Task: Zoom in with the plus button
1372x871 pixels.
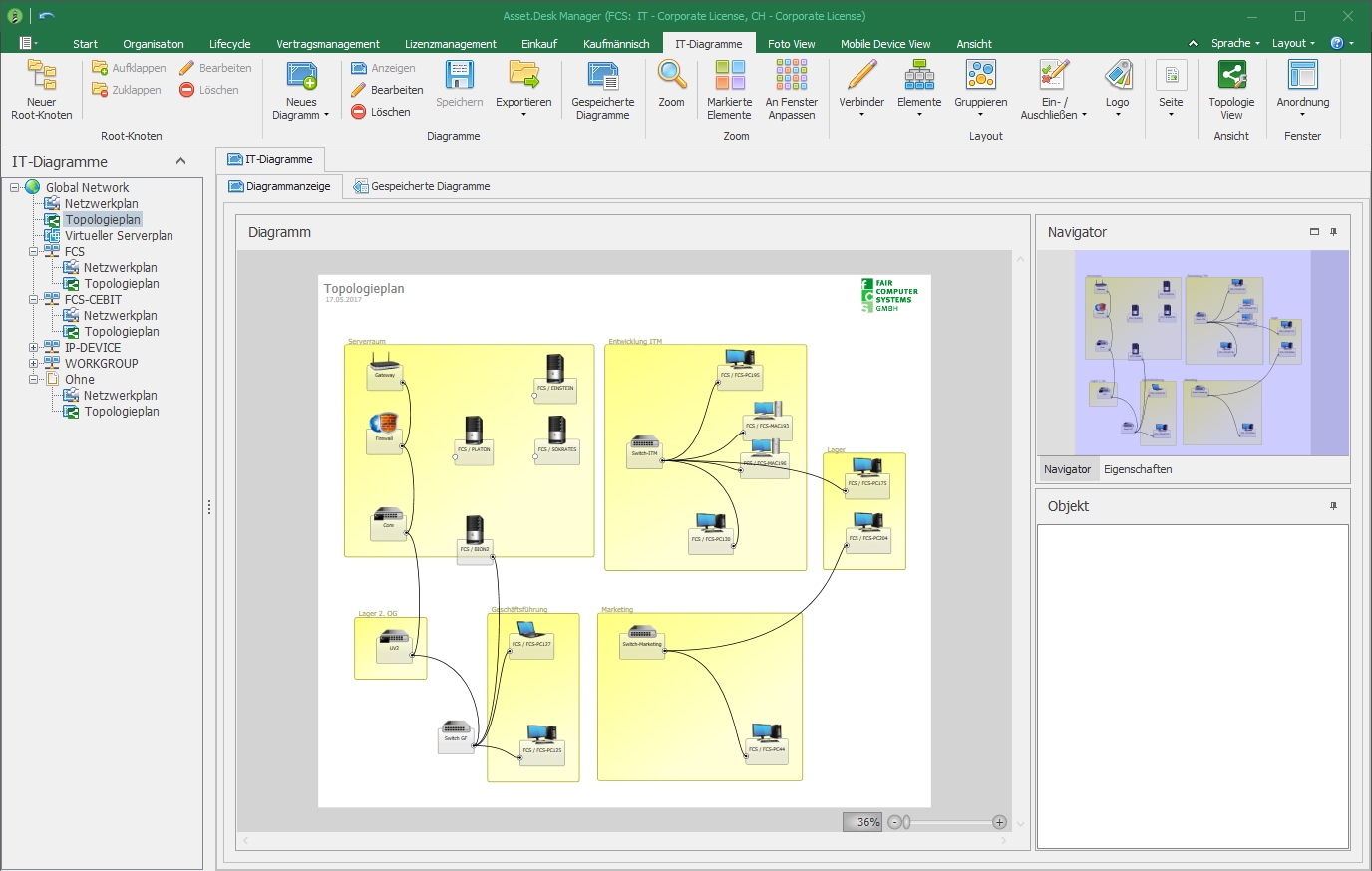Action: click(999, 822)
